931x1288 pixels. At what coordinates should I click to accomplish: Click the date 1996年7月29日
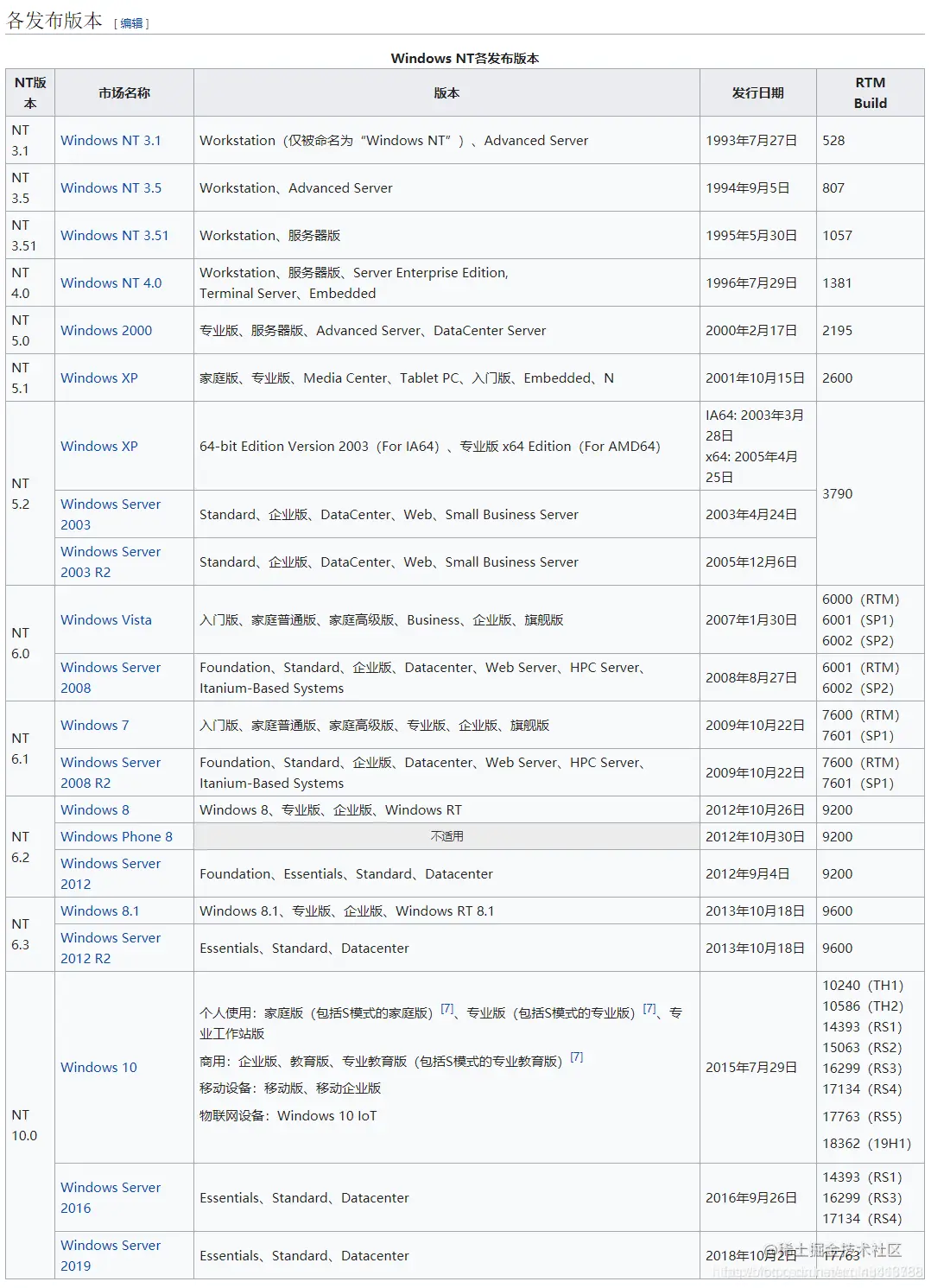[751, 282]
